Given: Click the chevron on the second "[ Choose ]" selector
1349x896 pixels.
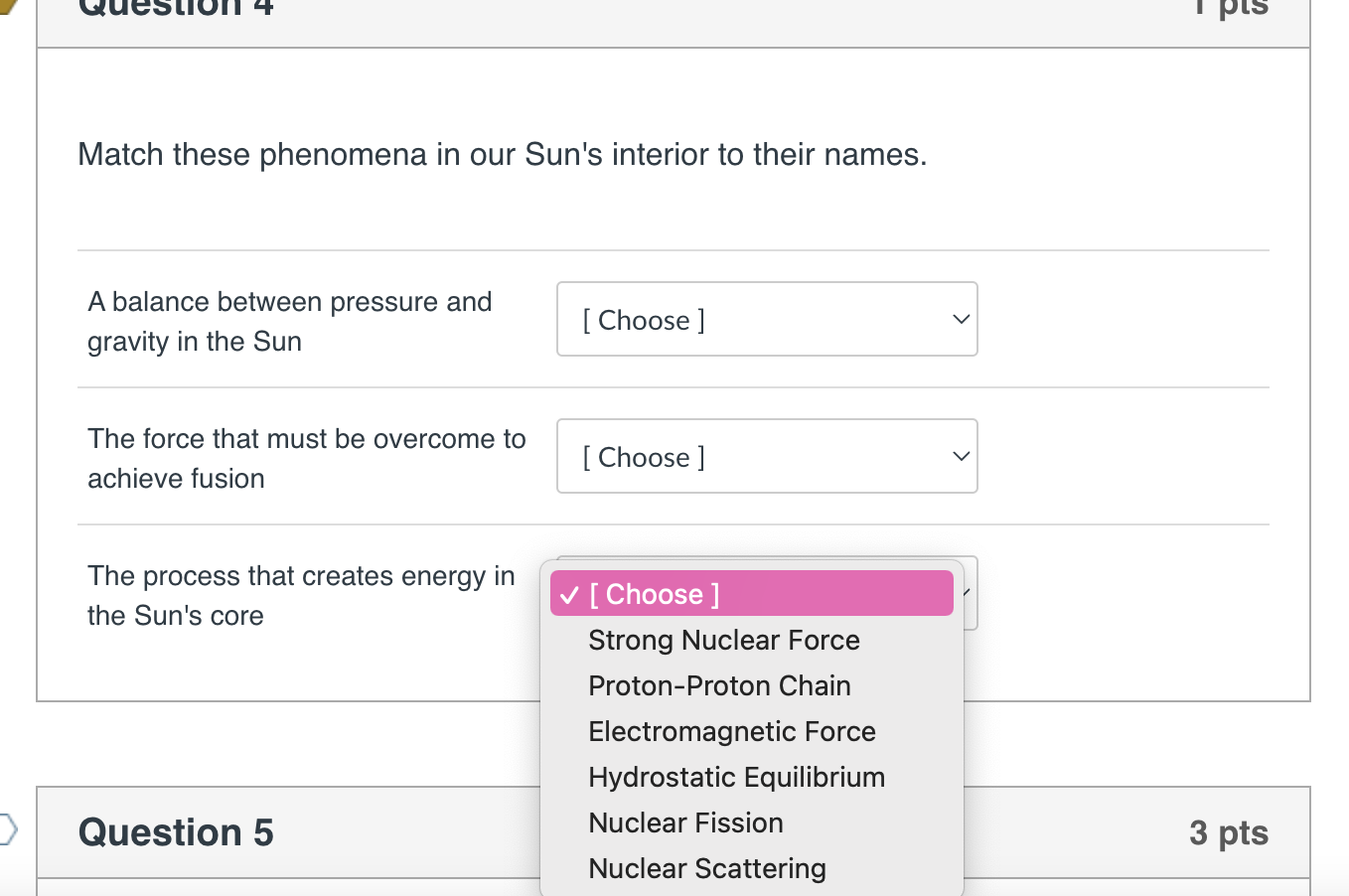Looking at the screenshot, I should pyautogui.click(x=960, y=456).
